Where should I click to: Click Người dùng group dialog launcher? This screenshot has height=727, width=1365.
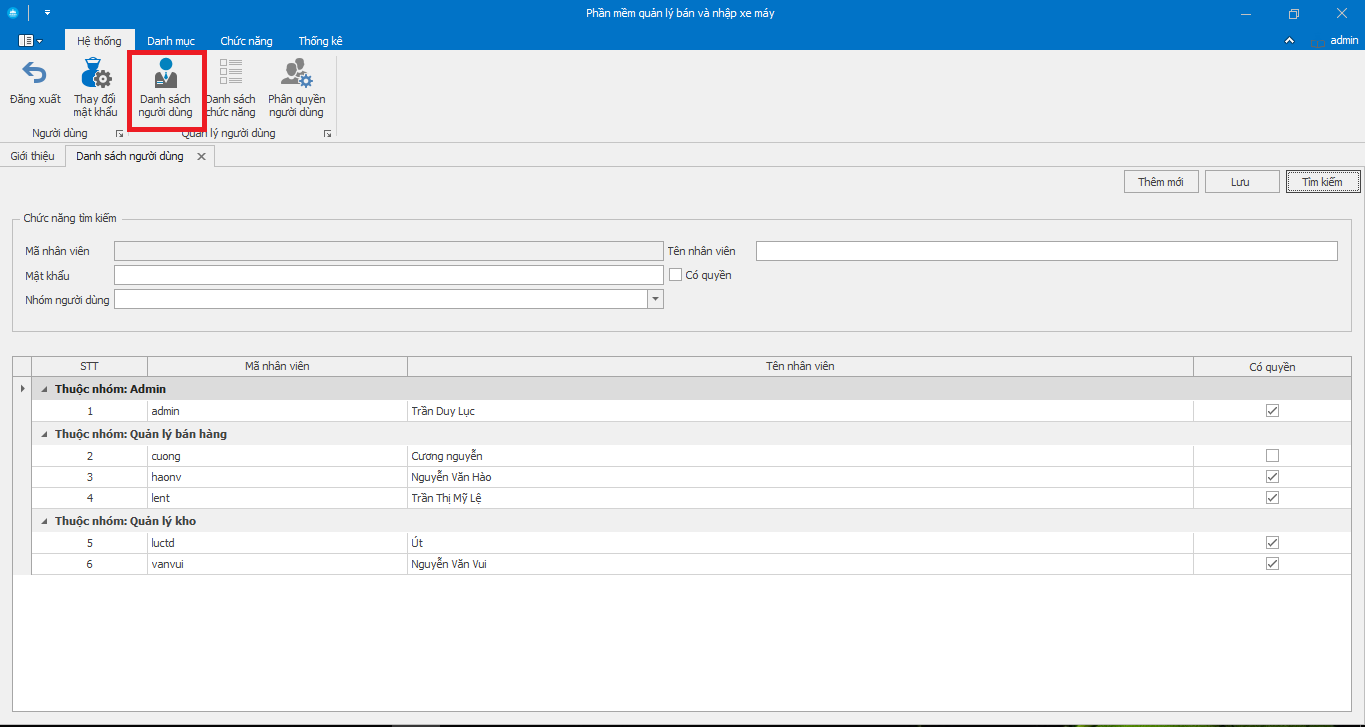coord(120,133)
